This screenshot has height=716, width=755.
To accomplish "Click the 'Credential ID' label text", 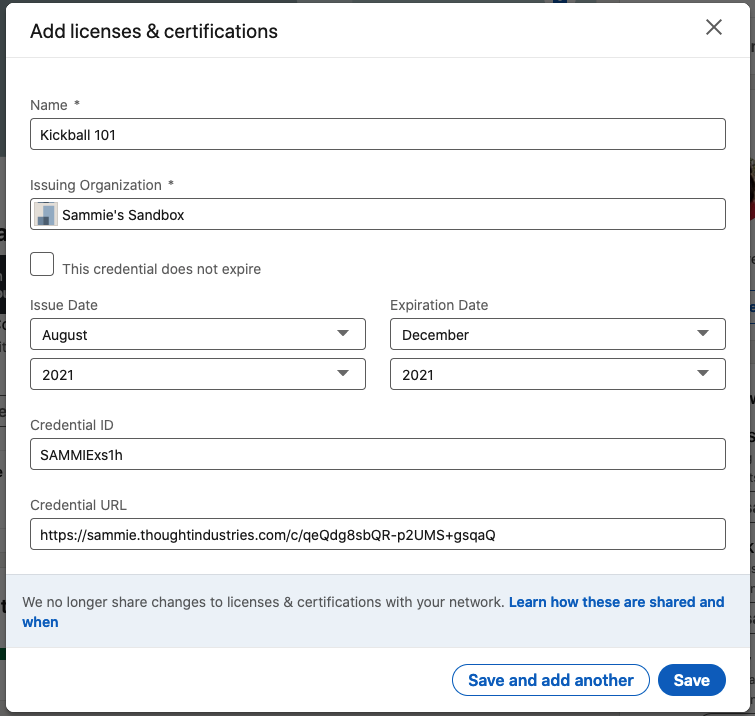I will pyautogui.click(x=72, y=425).
